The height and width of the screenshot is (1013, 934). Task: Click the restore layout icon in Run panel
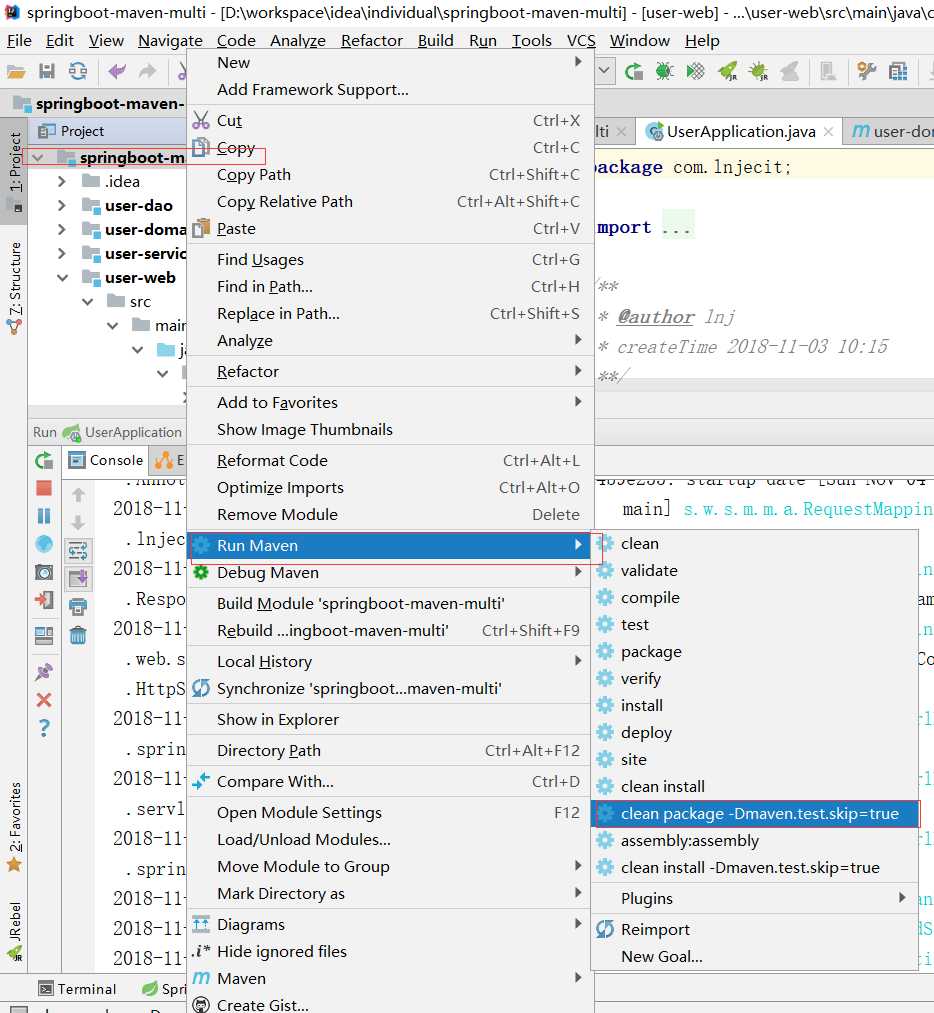pyautogui.click(x=44, y=636)
